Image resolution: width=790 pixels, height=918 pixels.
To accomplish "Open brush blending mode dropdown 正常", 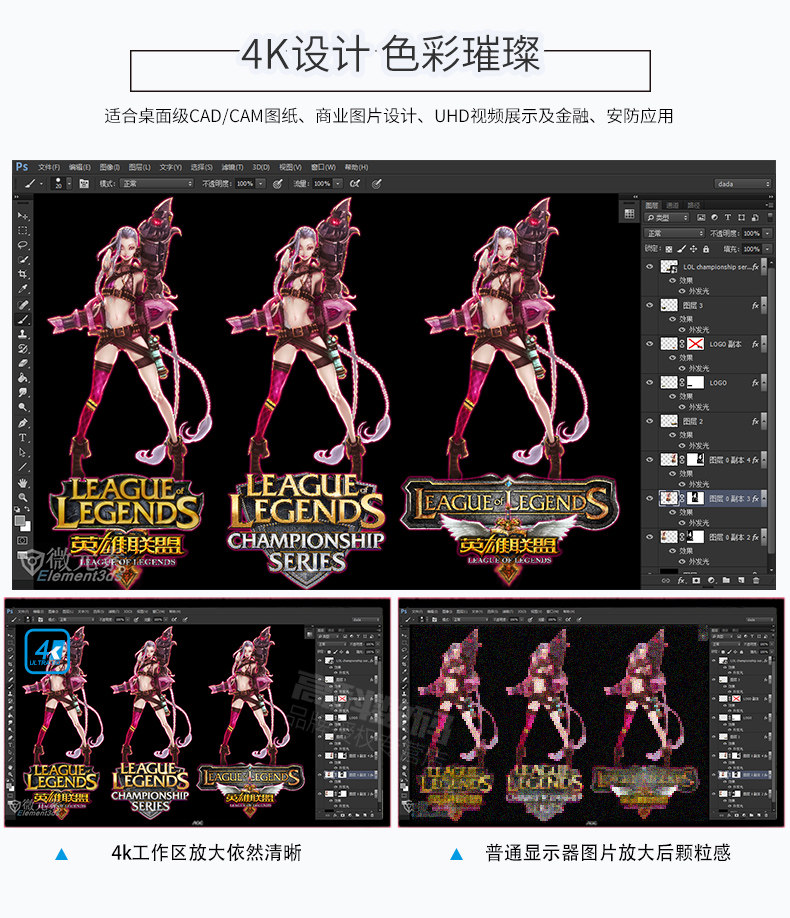I will [157, 184].
